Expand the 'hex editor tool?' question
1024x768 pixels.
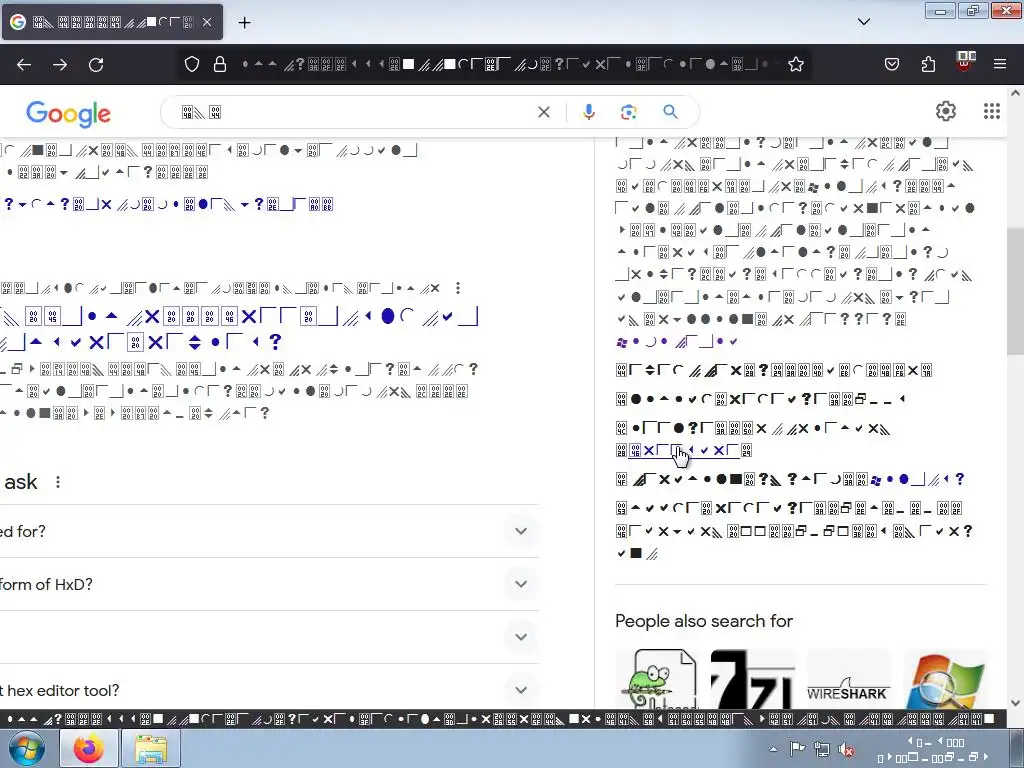pos(269,690)
